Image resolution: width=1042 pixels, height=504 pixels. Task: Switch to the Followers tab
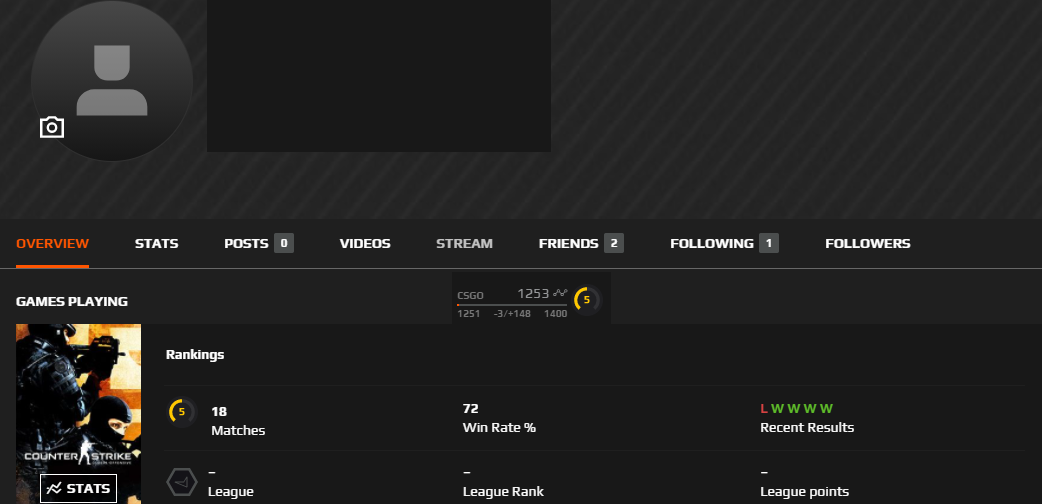(x=868, y=243)
